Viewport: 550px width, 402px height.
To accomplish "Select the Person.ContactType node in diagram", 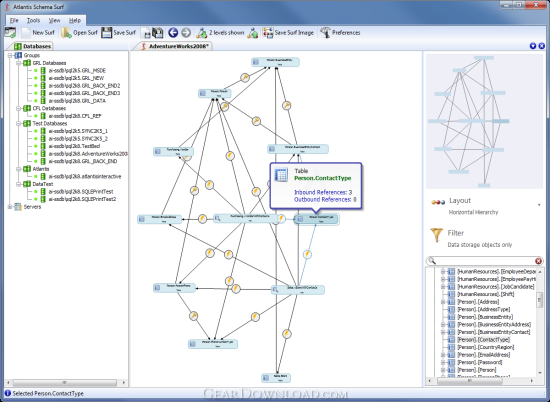I will [x=316, y=219].
